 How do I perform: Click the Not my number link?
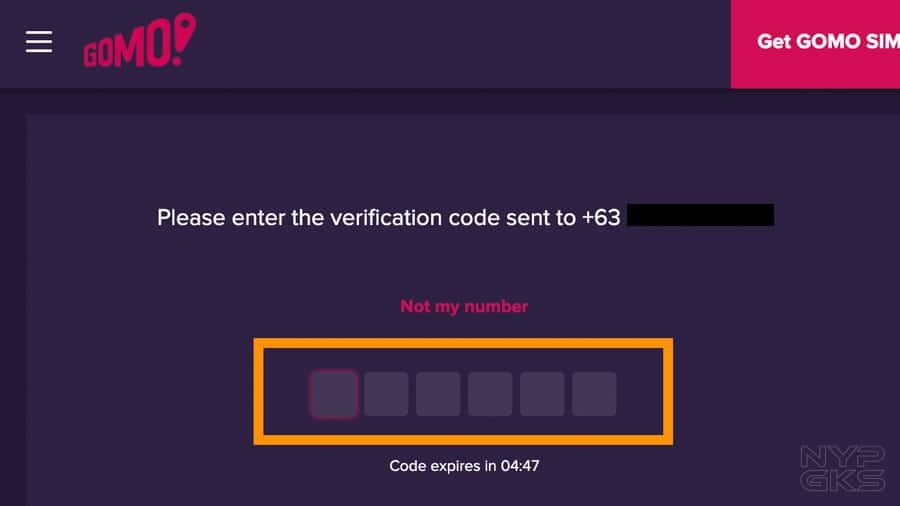[x=464, y=306]
